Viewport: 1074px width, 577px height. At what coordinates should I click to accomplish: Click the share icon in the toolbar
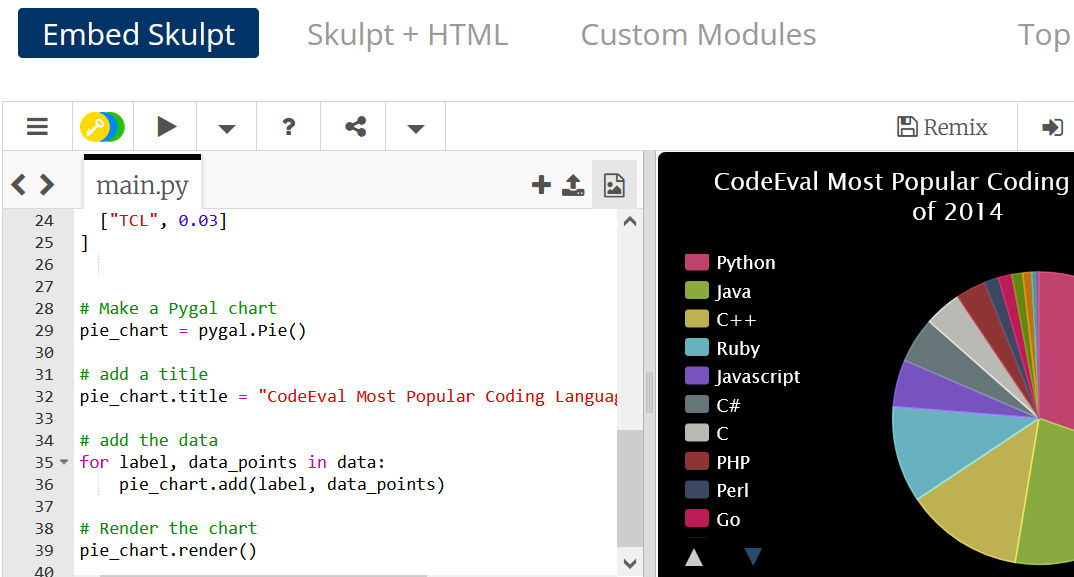[x=355, y=127]
